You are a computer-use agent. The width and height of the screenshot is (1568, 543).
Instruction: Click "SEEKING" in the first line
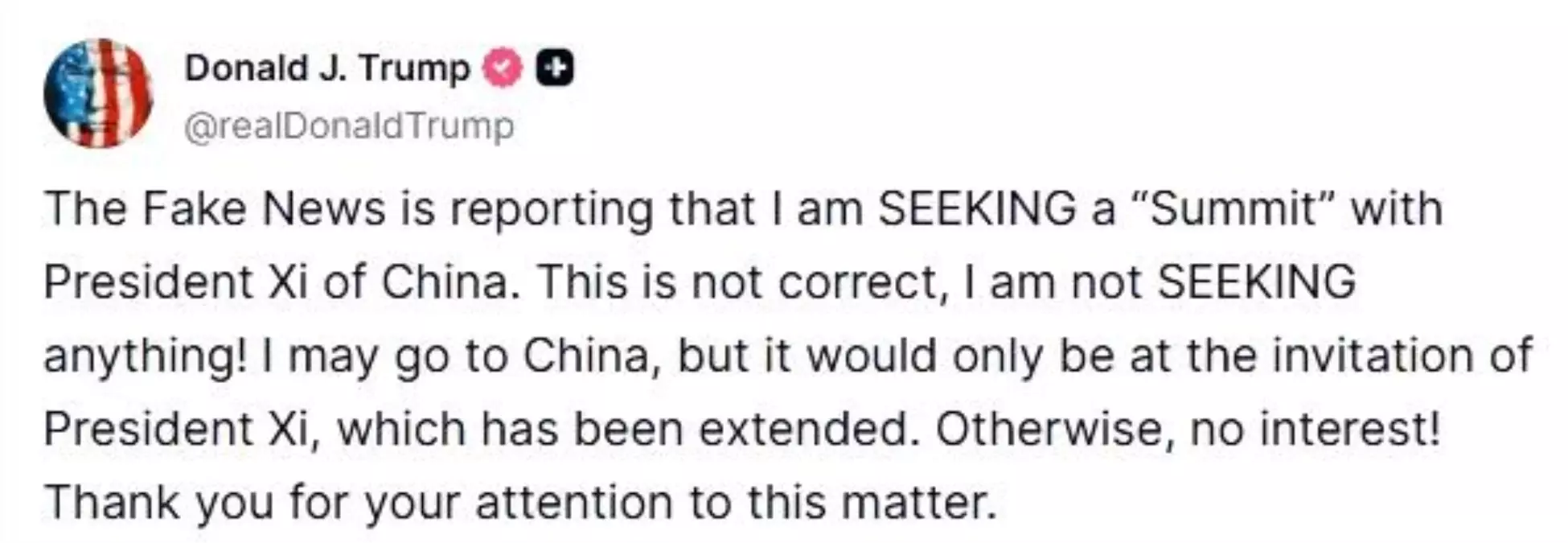coord(977,209)
